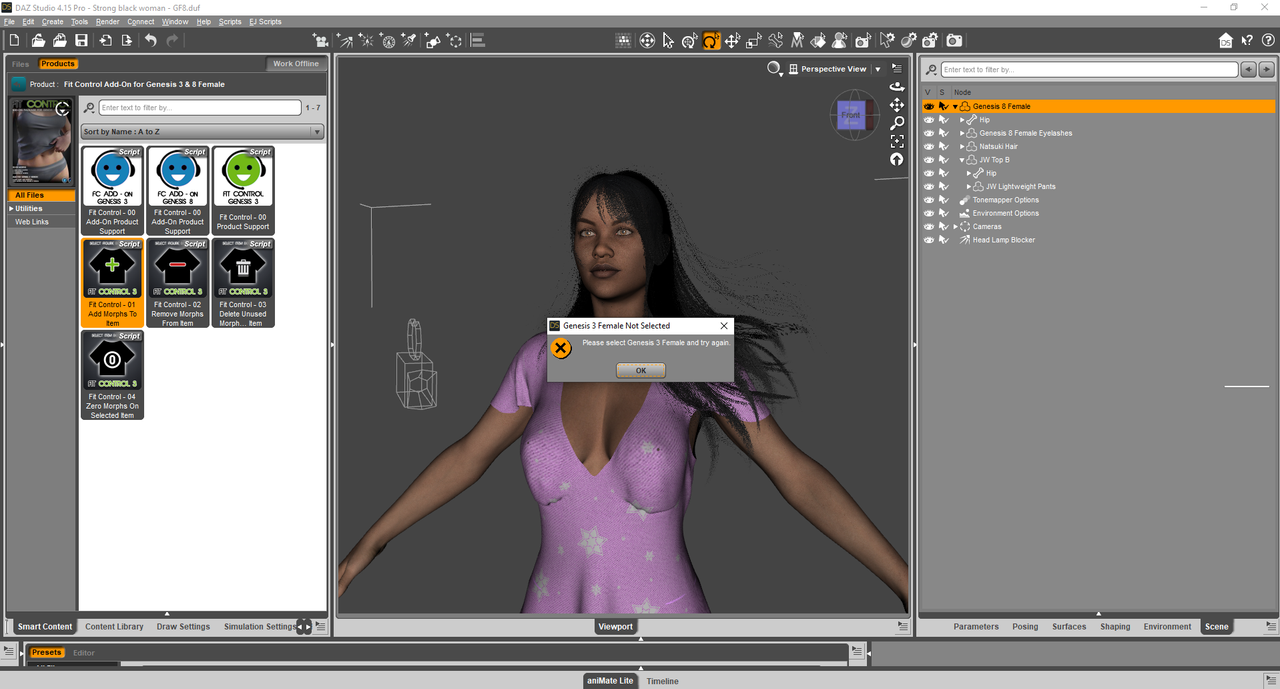Select the Translate tool in toolbar
Screen dimensions: 1280x689
[732, 40]
